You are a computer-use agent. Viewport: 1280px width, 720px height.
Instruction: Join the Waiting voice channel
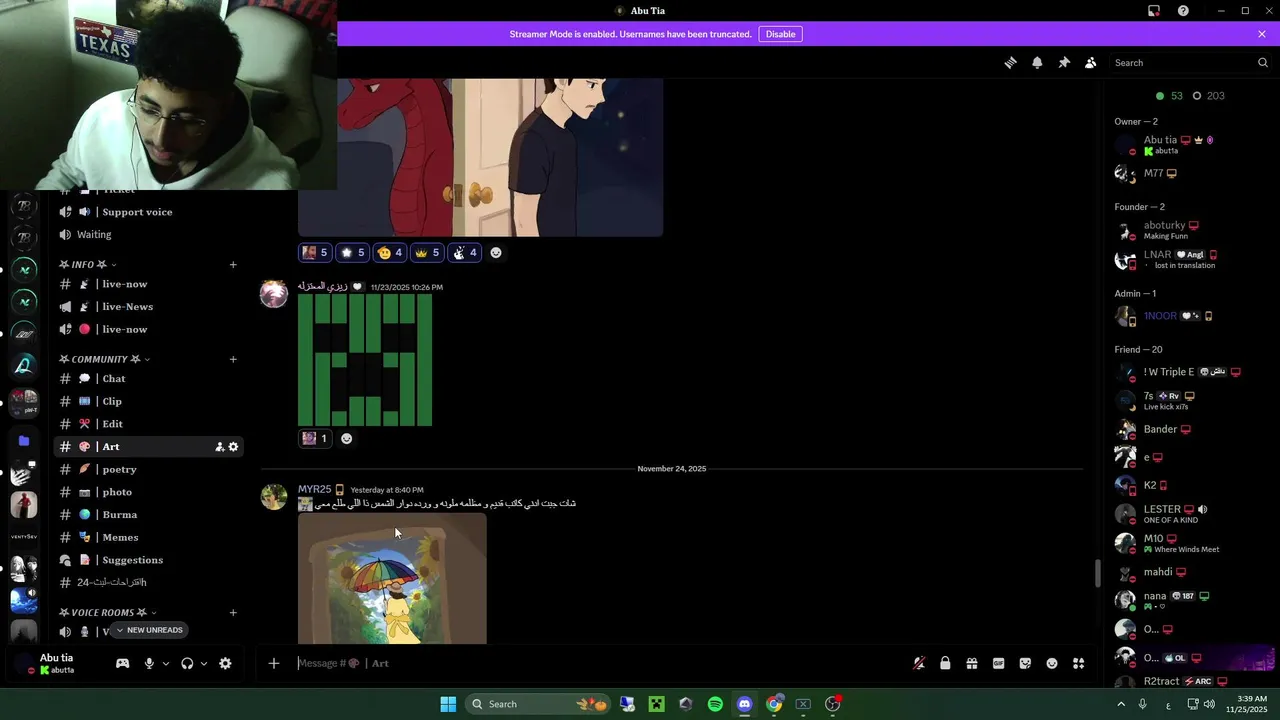click(x=148, y=234)
